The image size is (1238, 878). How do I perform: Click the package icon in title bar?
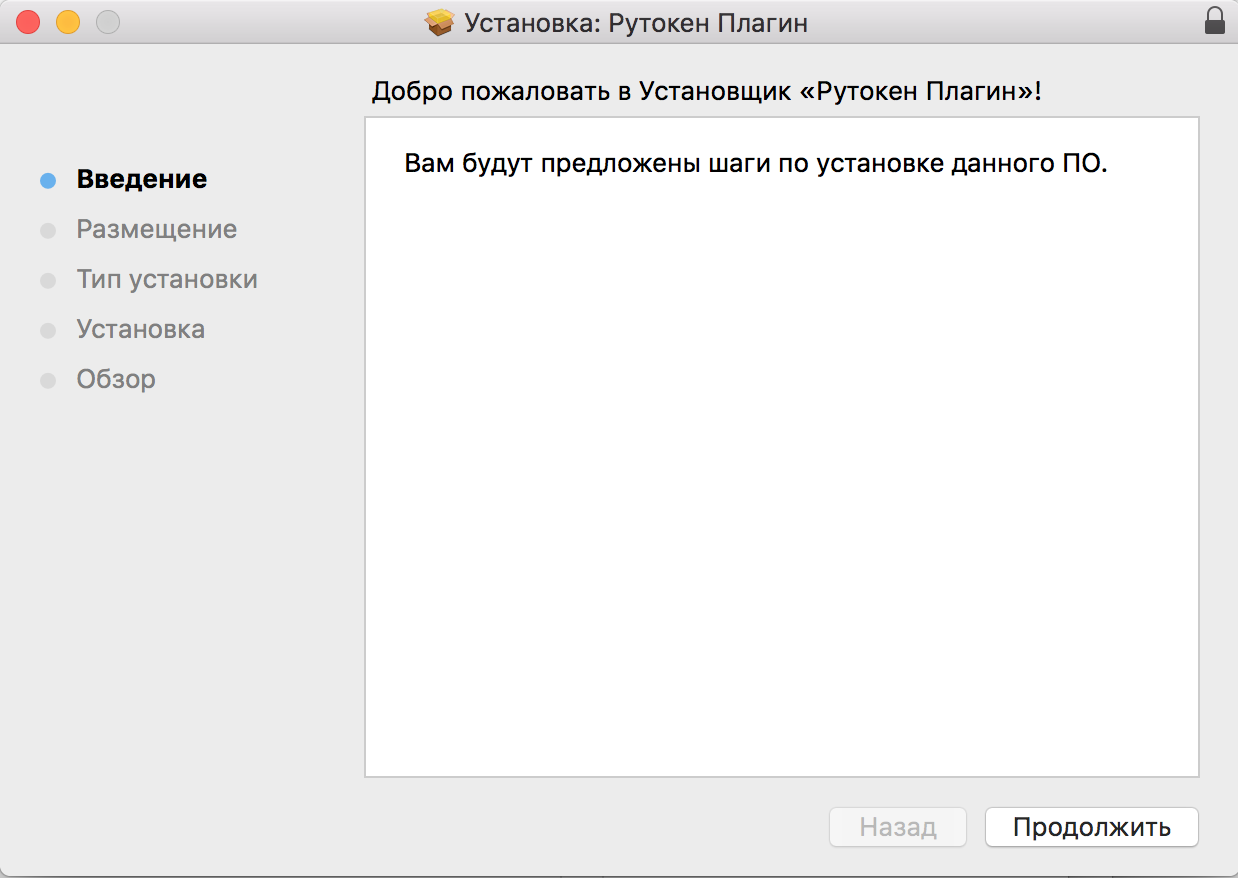coord(440,22)
